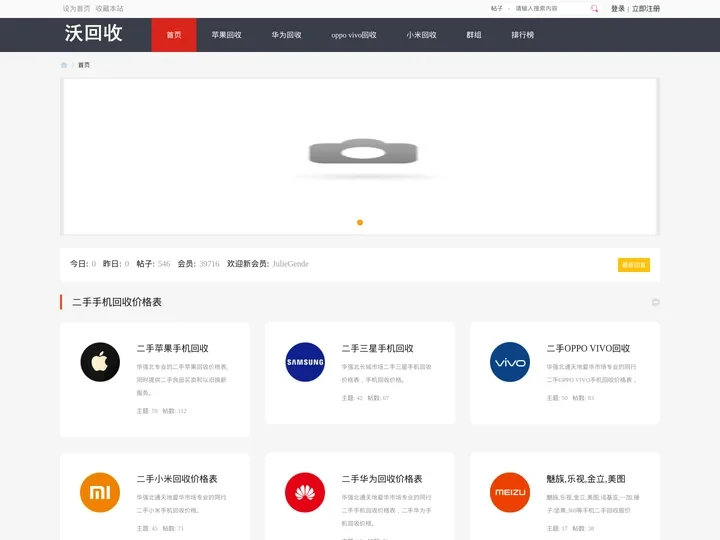The width and height of the screenshot is (720, 540).
Task: Open the 二手苹果手机回收 title link
Action: click(x=173, y=349)
